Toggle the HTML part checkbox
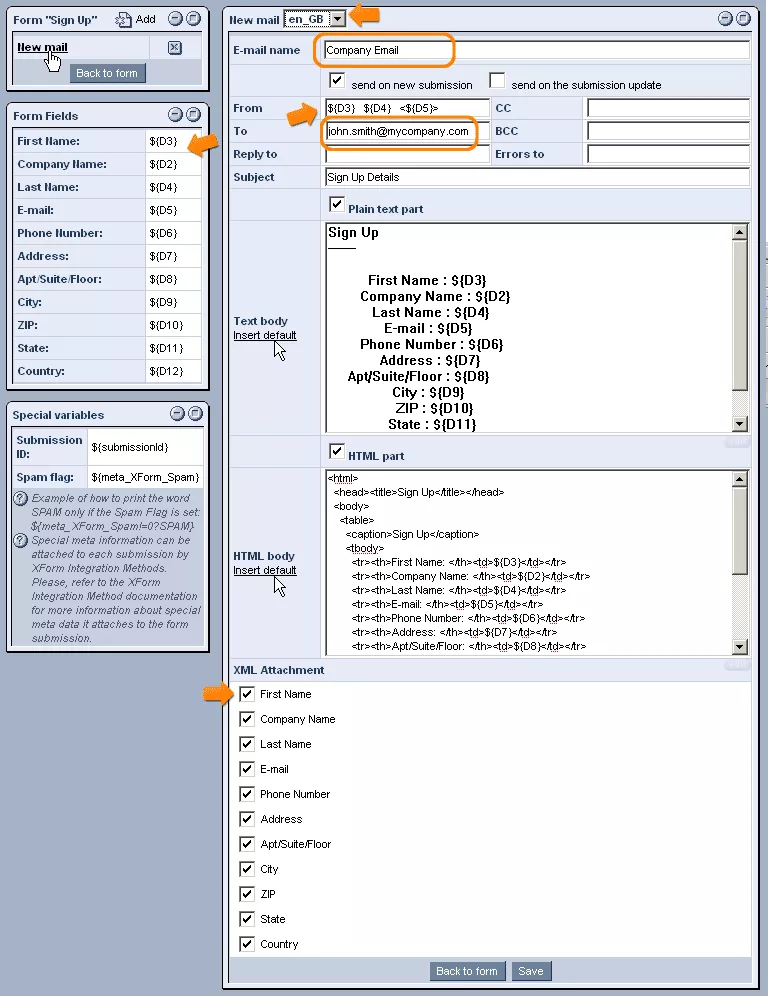This screenshot has height=996, width=768. tap(337, 452)
